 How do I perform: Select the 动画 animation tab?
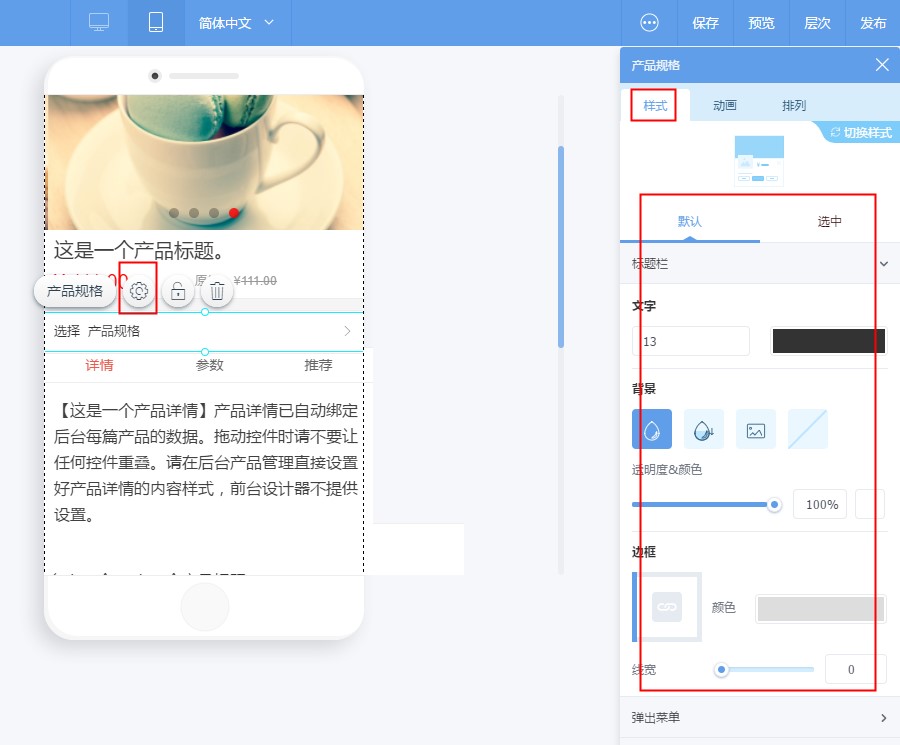[724, 105]
